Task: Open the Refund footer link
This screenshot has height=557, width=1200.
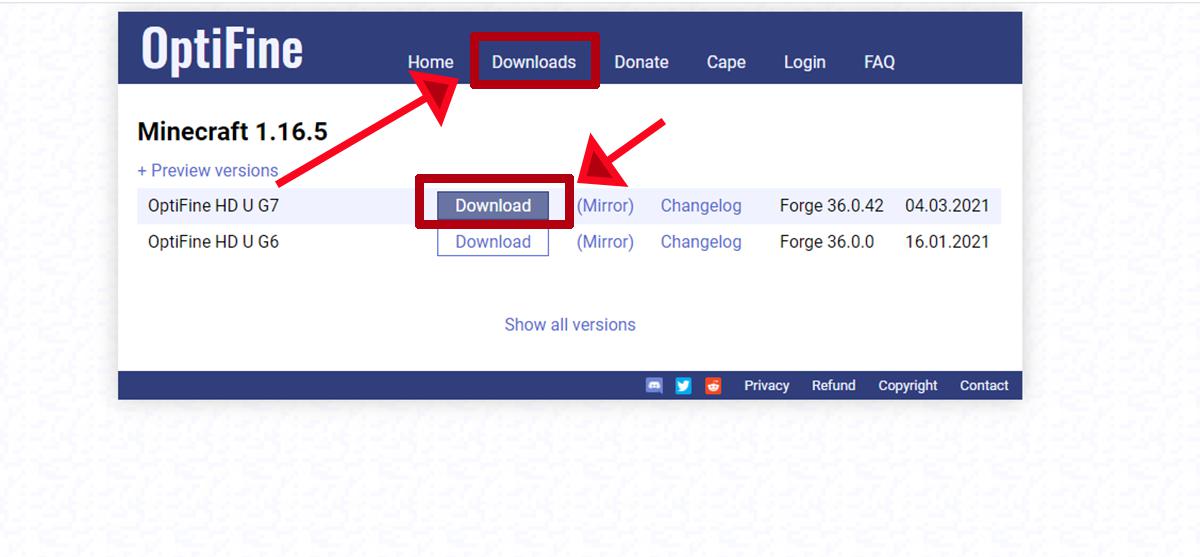Action: coord(834,385)
